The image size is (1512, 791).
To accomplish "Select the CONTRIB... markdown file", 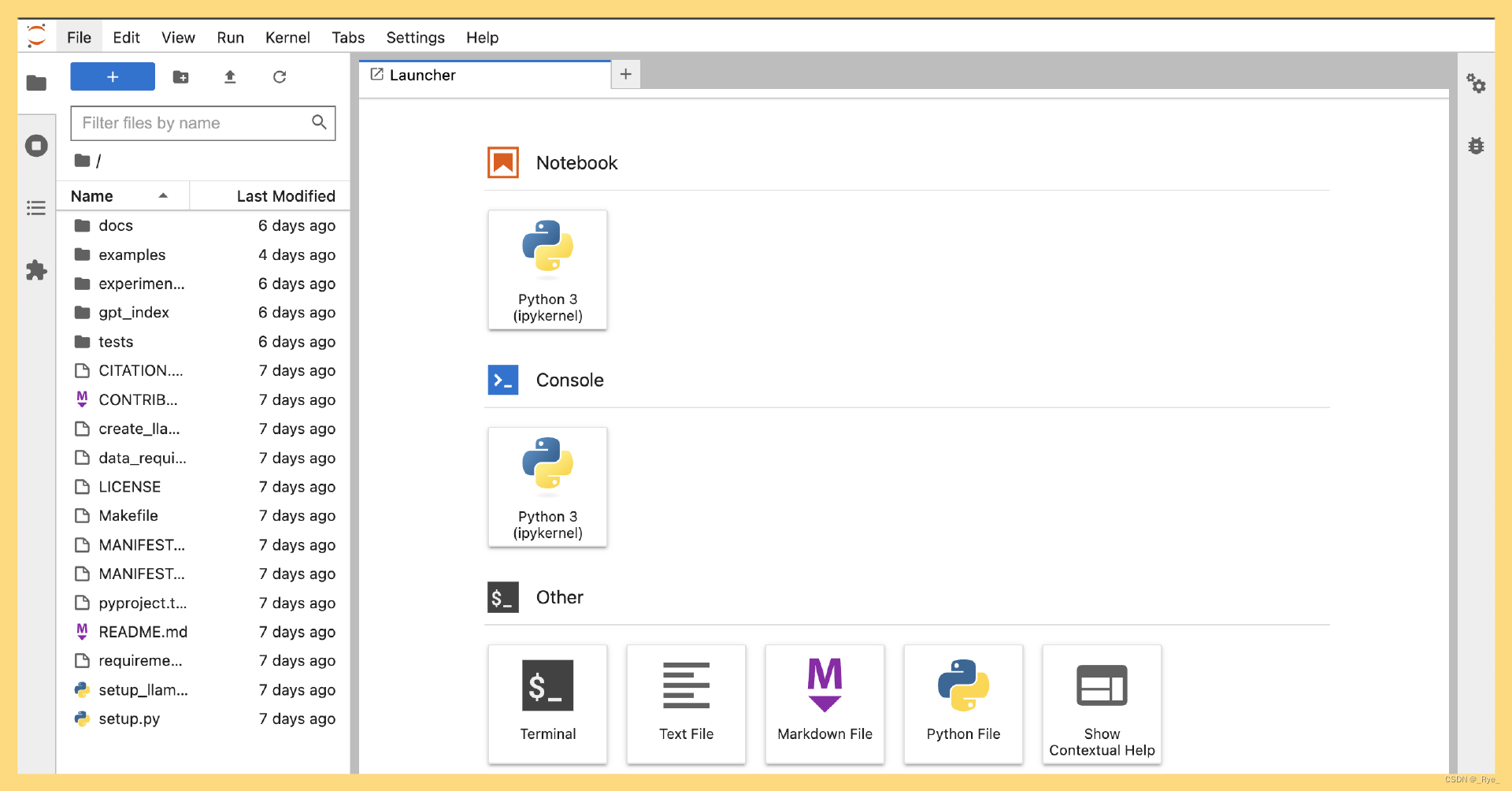I will [203, 400].
